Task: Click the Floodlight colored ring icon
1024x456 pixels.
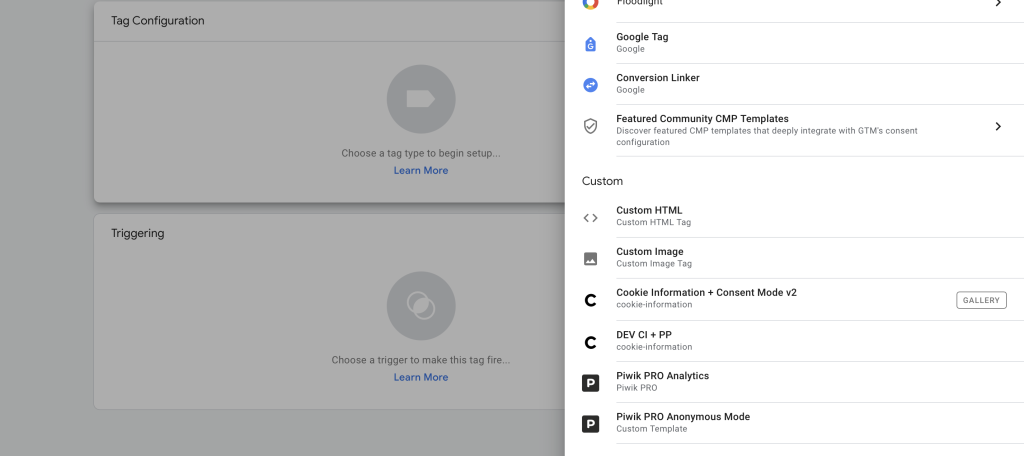Action: pos(590,3)
